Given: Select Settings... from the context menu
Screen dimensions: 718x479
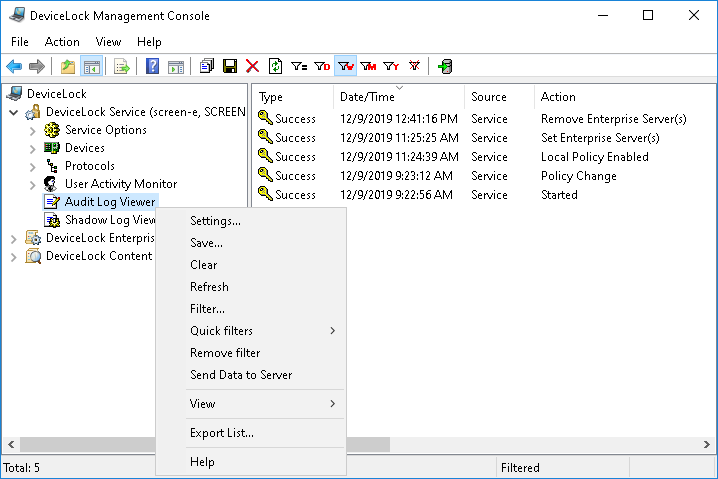Looking at the screenshot, I should pyautogui.click(x=215, y=221).
